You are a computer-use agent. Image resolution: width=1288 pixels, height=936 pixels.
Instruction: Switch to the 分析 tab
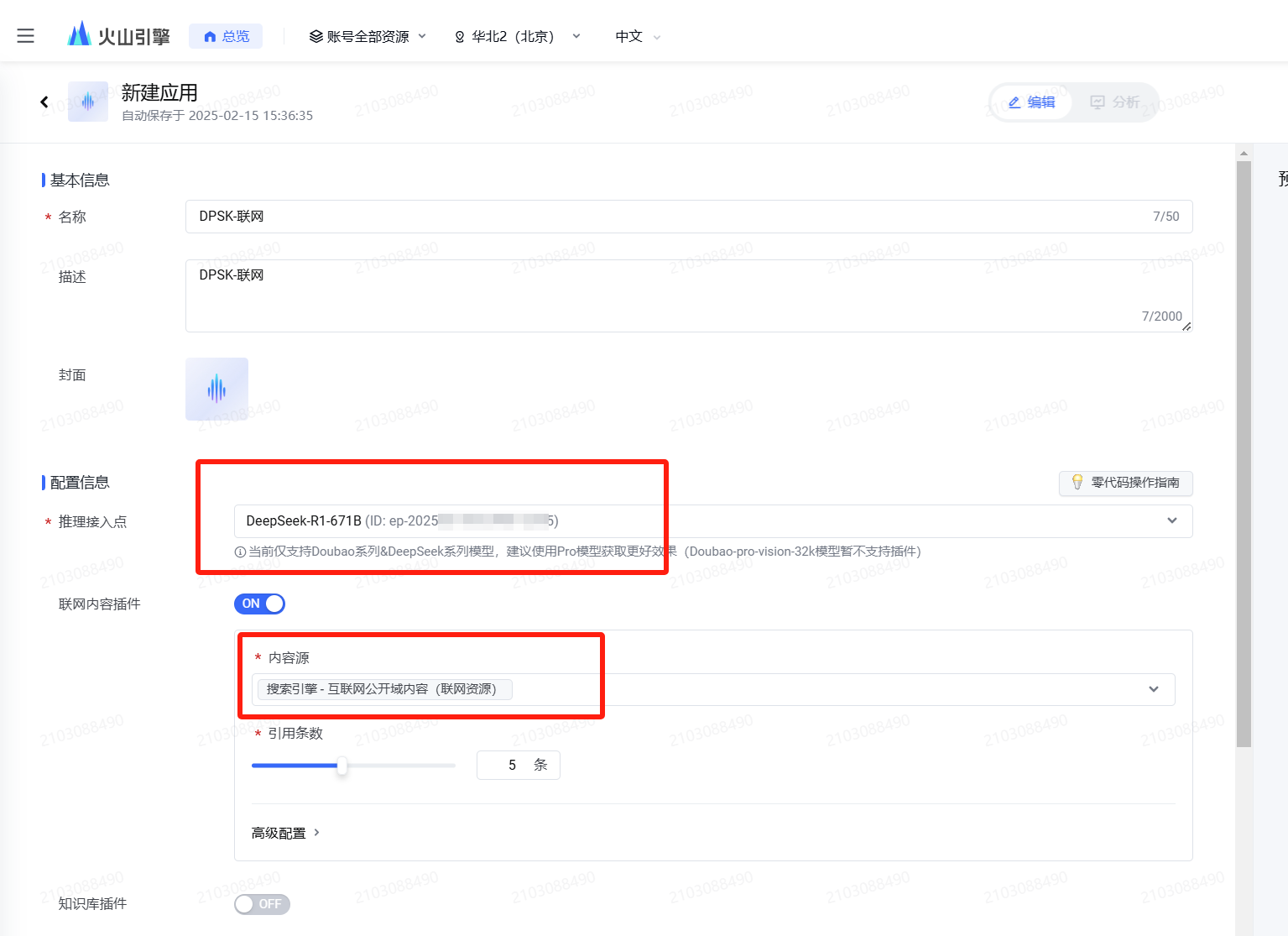pos(1114,102)
